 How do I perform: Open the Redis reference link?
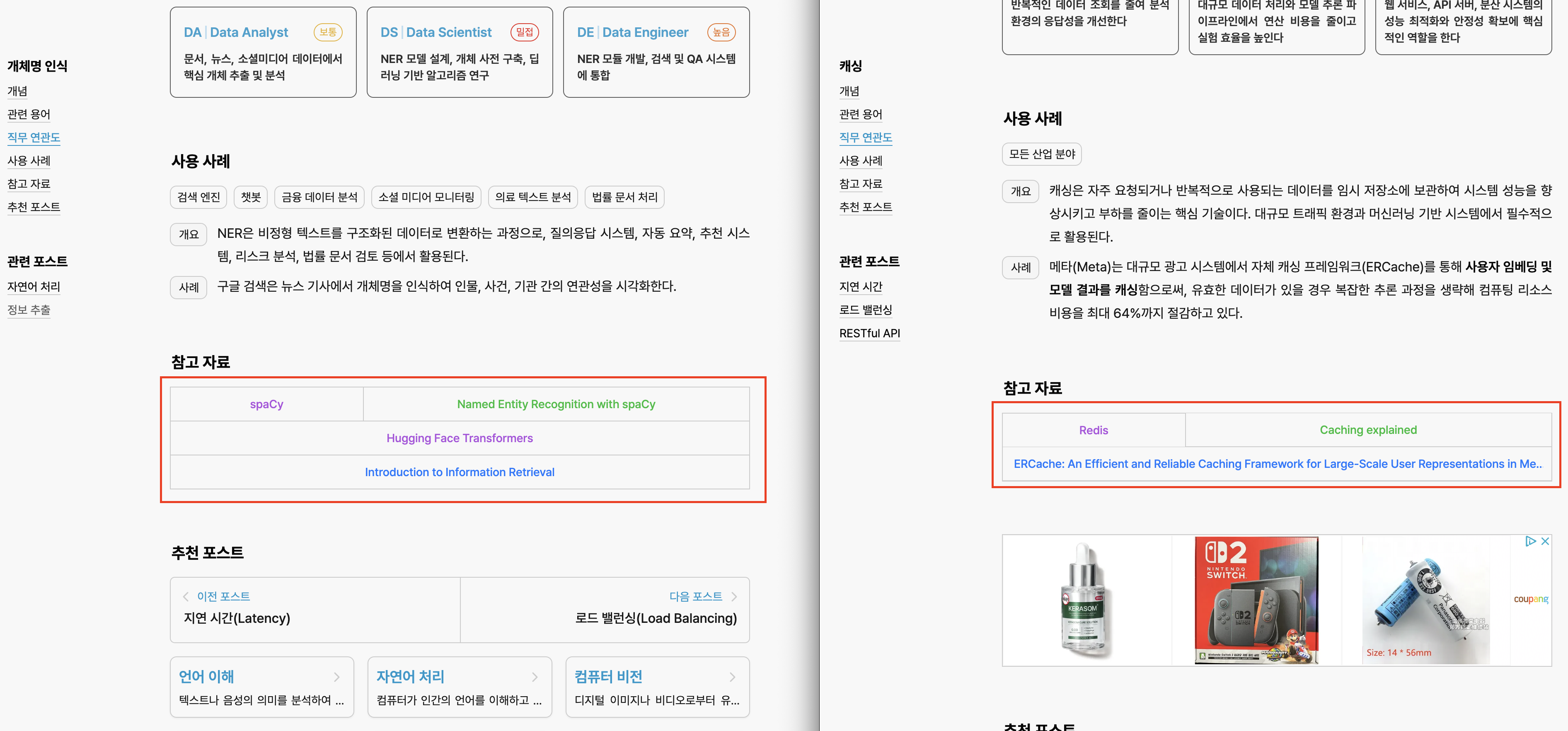[x=1093, y=430]
